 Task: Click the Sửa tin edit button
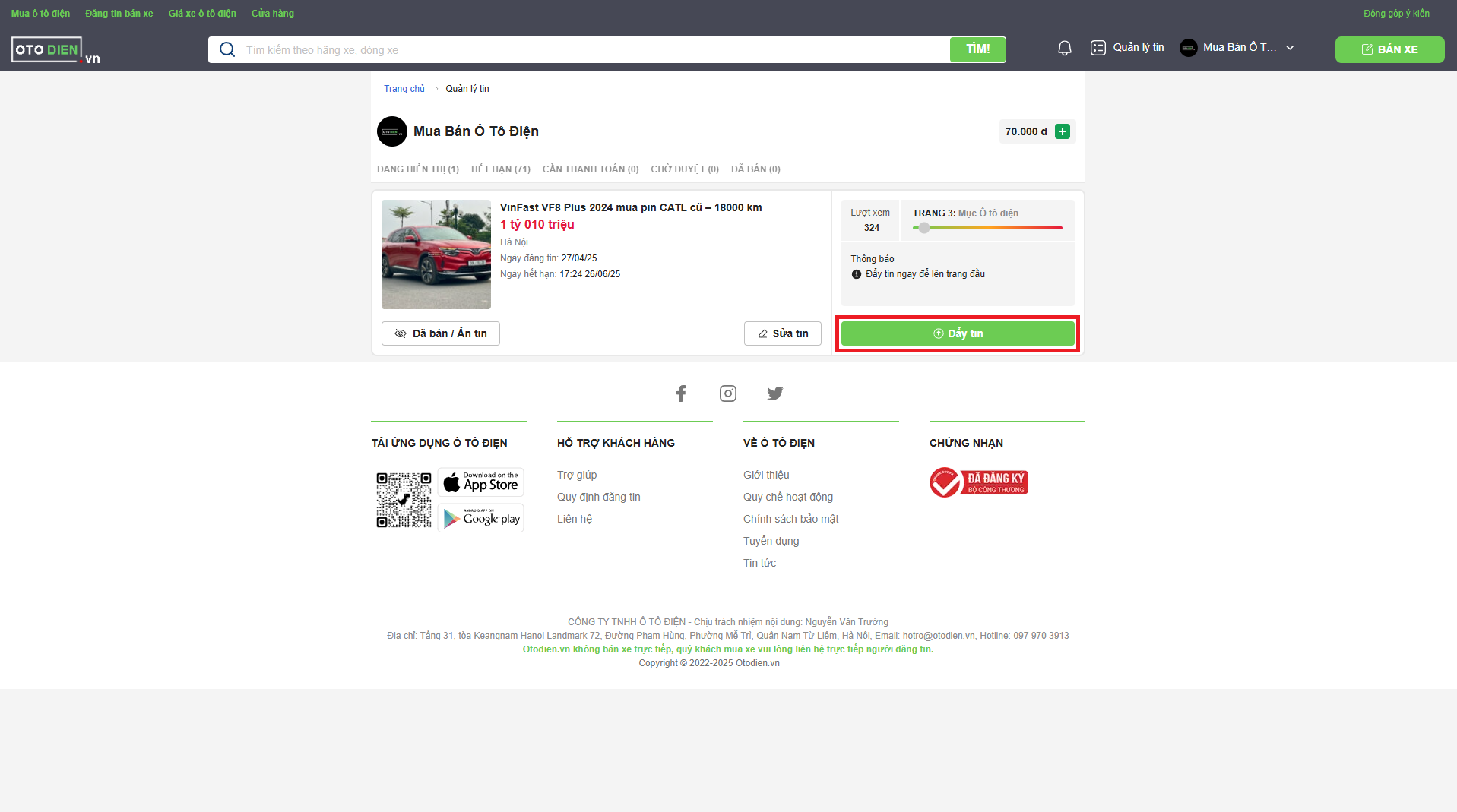click(782, 333)
